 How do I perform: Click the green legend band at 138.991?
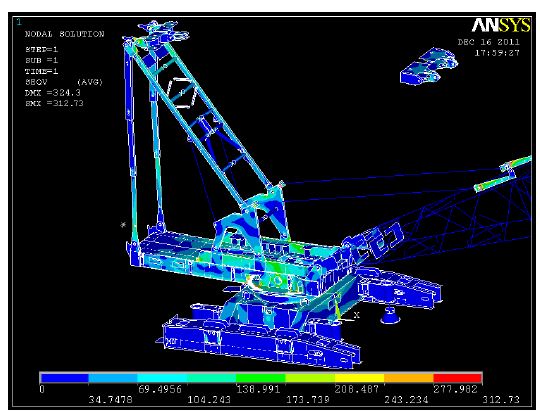tap(261, 378)
